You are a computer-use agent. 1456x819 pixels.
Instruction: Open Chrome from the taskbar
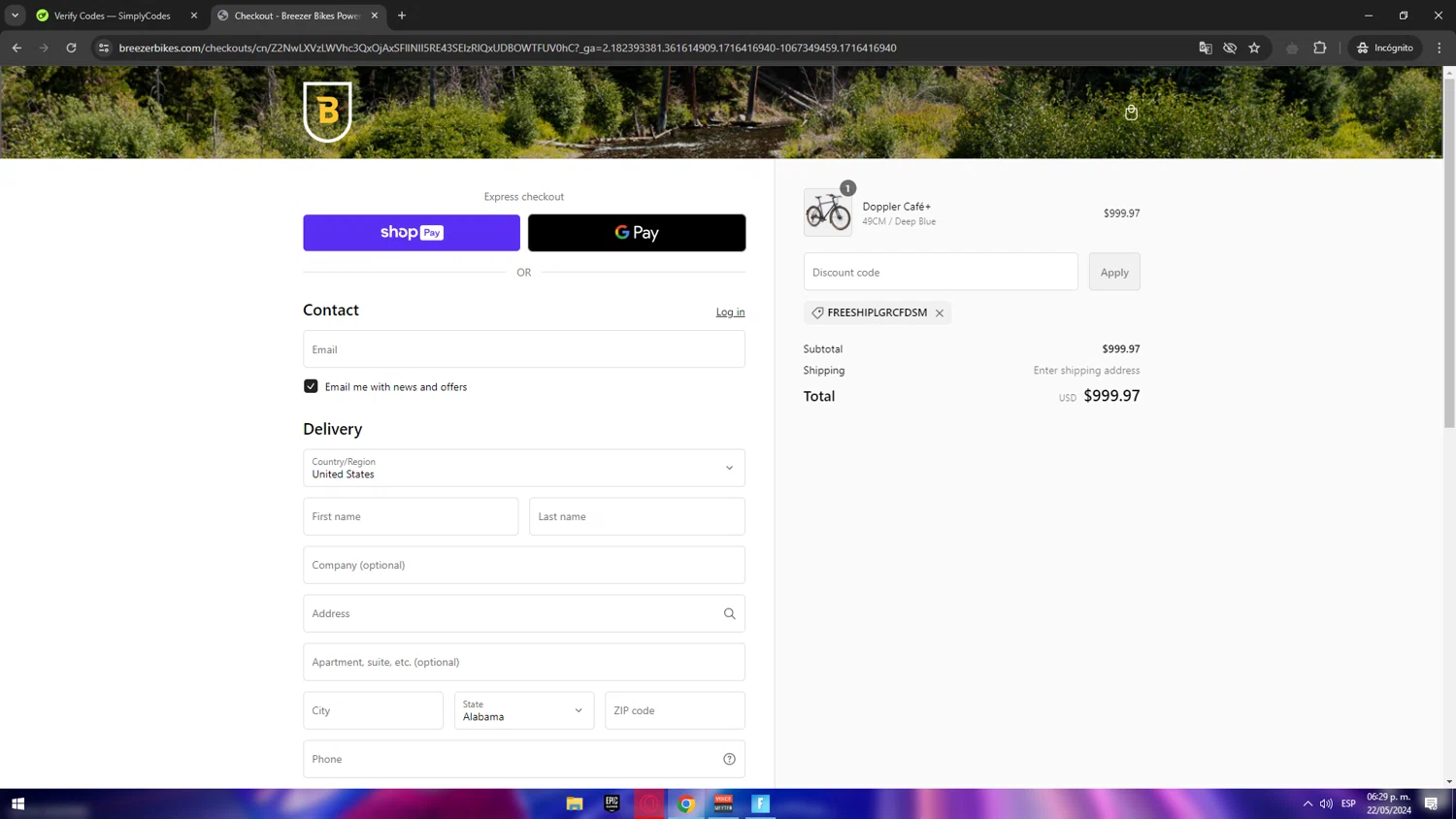click(x=686, y=803)
